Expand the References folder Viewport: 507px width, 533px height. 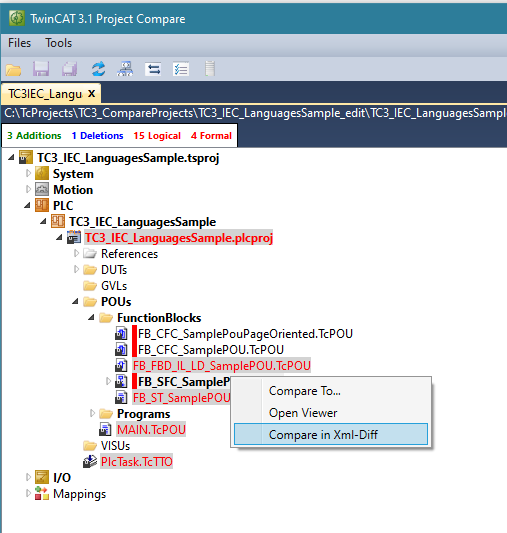coord(76,253)
